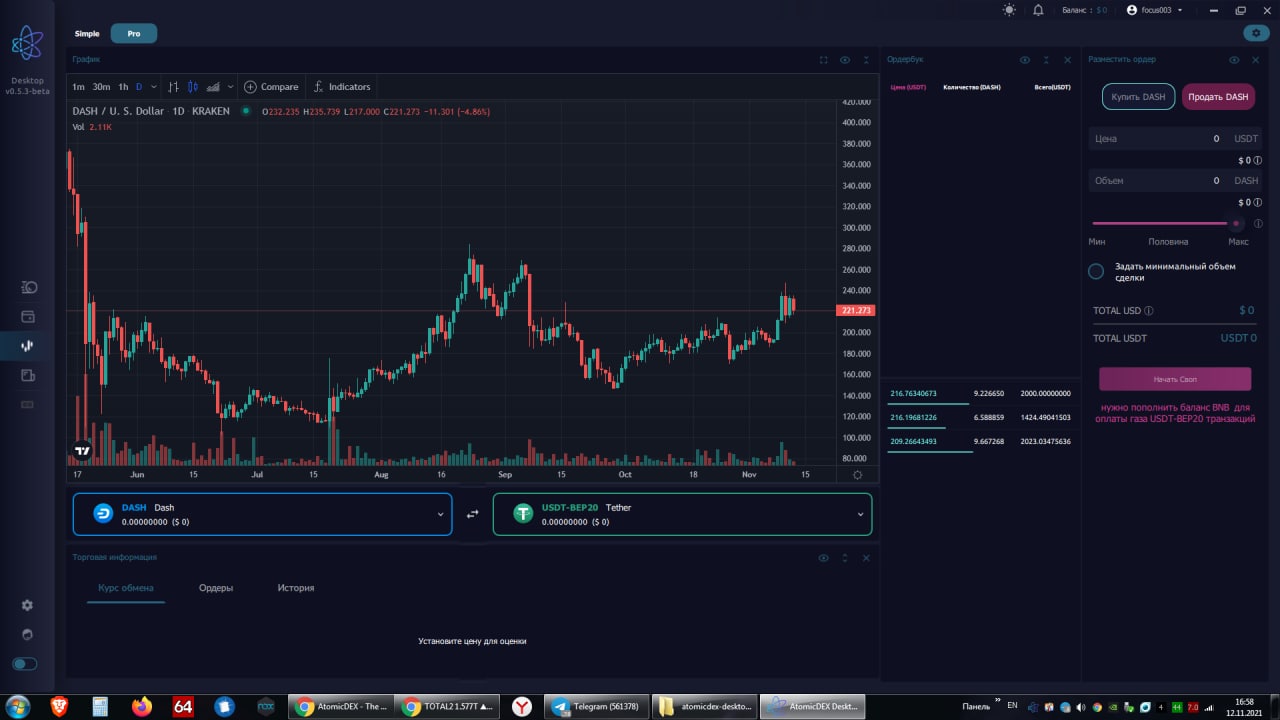Open Compare symbols tool
The height and width of the screenshot is (720, 1280).
(x=271, y=87)
